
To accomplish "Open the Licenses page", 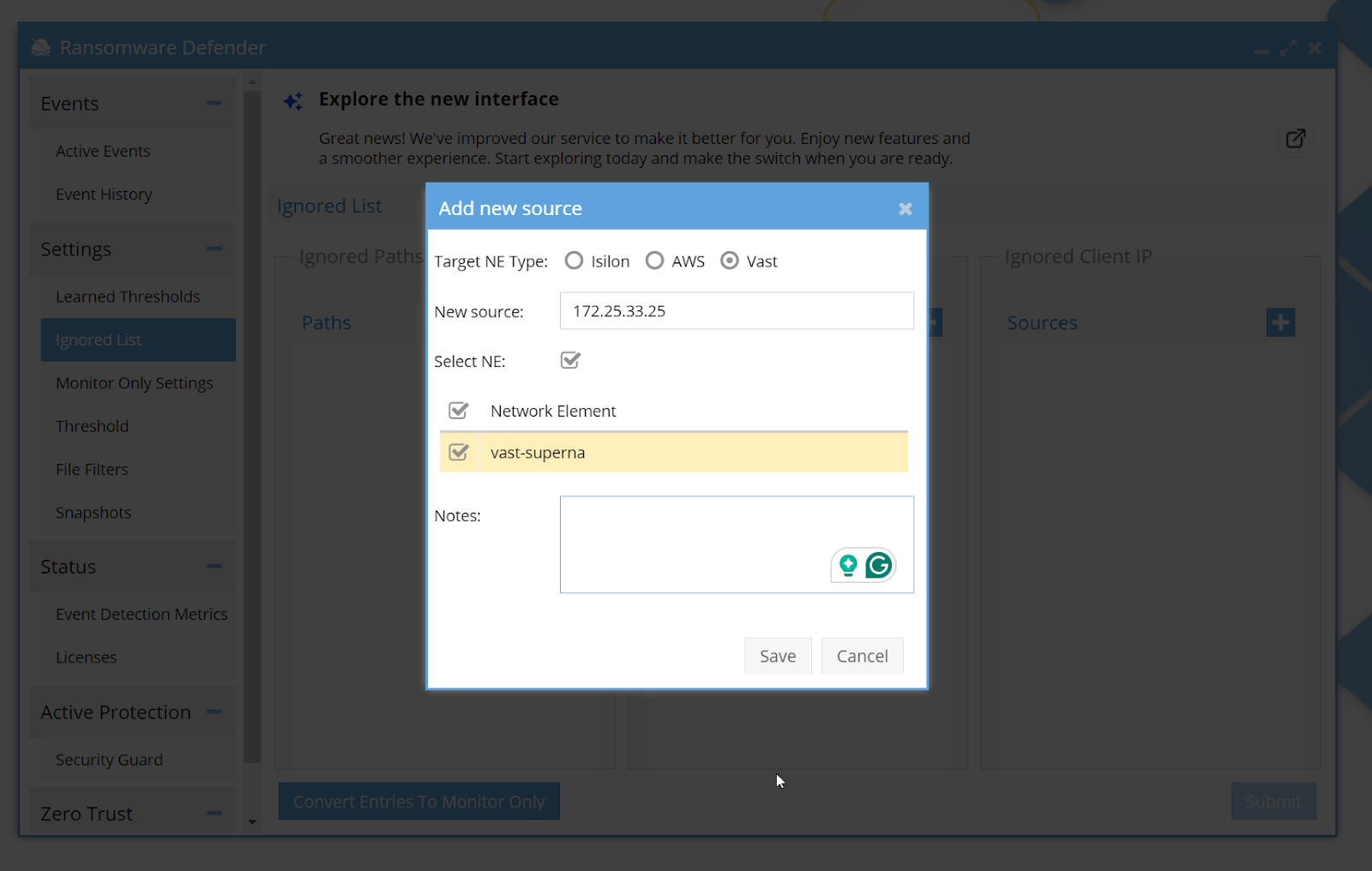I will [138, 658].
